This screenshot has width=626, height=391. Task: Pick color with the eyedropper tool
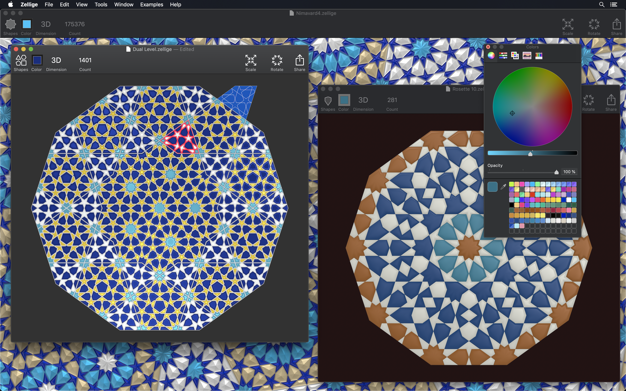coord(503,187)
